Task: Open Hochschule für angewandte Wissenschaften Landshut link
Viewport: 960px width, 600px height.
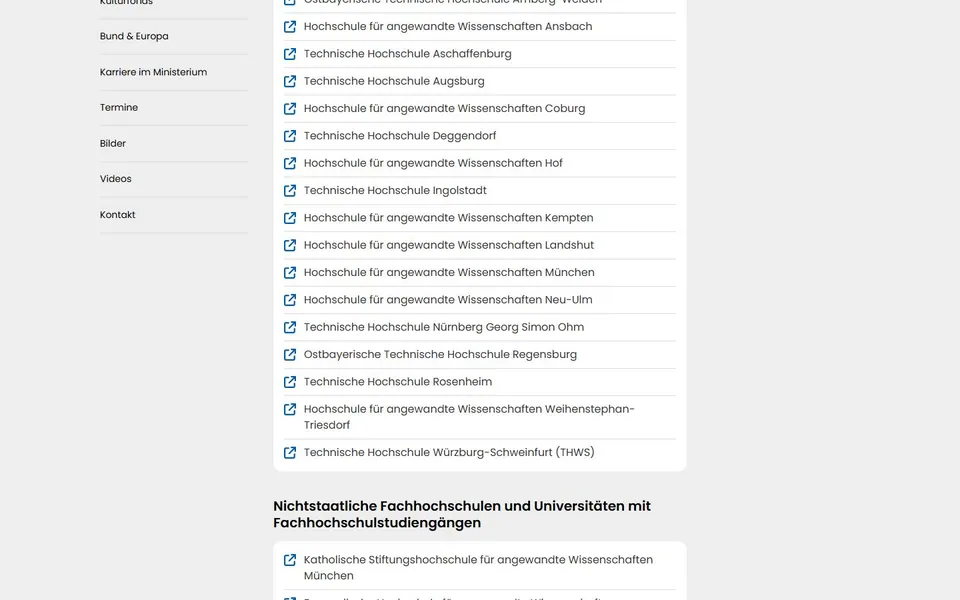Action: pos(449,245)
